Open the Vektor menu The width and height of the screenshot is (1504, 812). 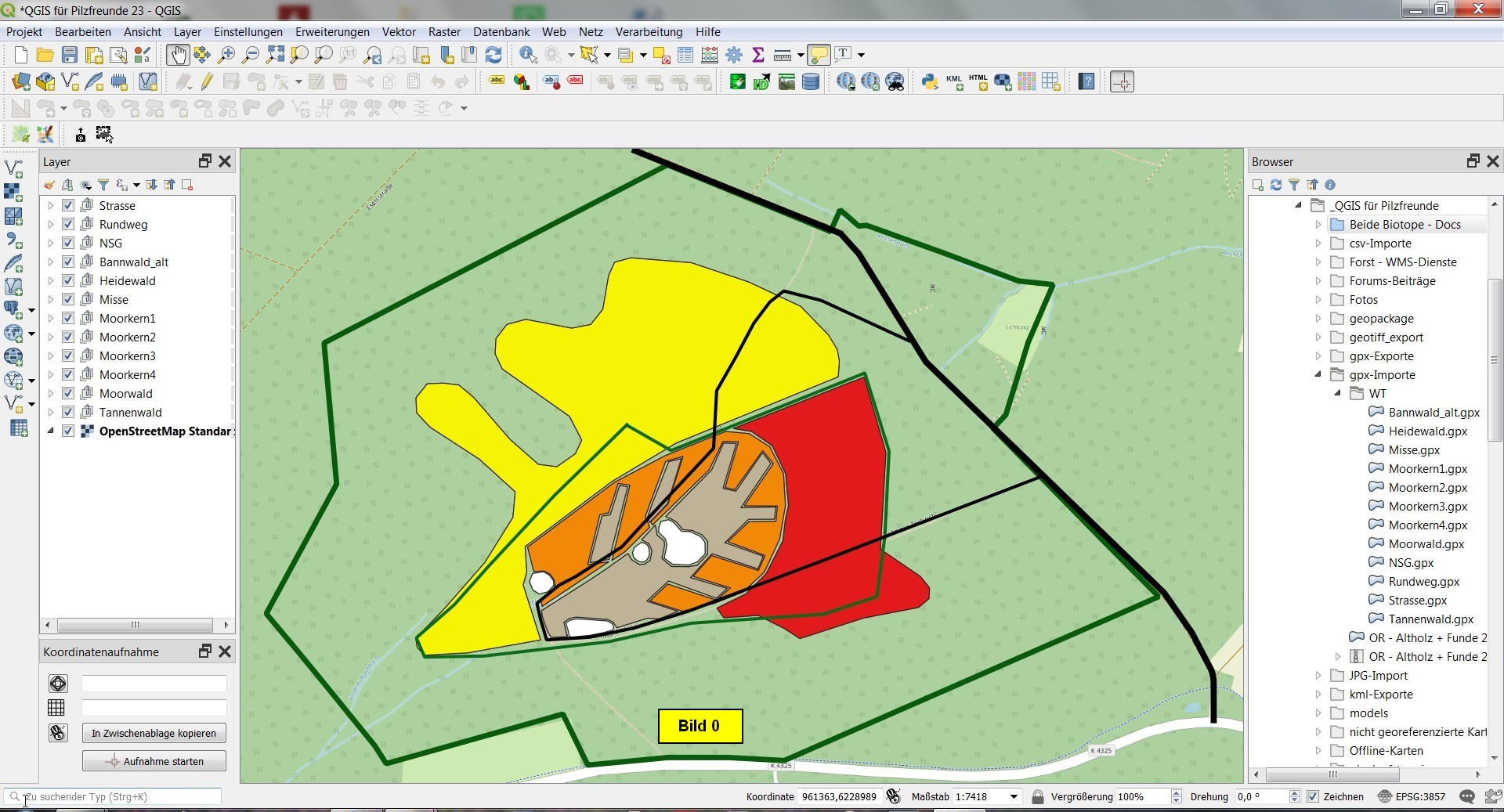point(399,32)
